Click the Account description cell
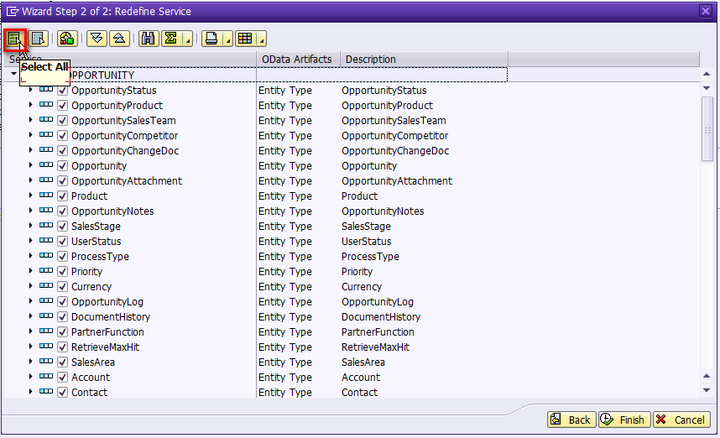Viewport: 720px width, 438px height. click(x=360, y=377)
